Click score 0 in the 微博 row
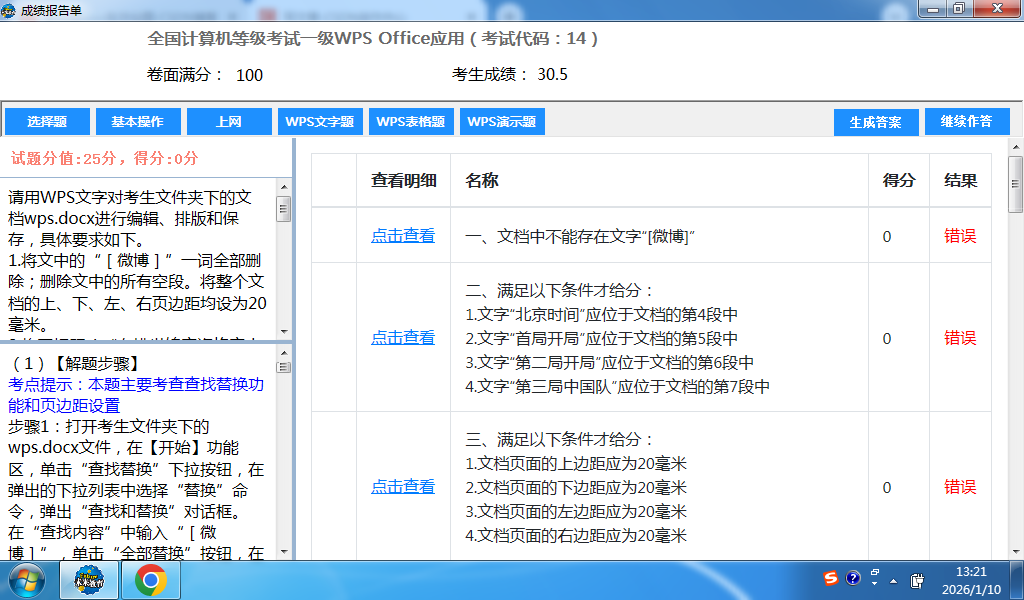This screenshot has width=1024, height=600. [x=887, y=236]
